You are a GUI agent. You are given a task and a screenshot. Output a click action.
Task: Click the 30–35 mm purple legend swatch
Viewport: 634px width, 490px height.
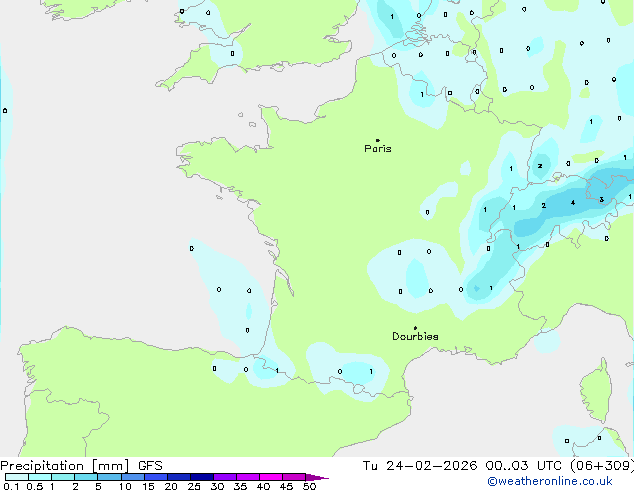[x=225, y=477]
